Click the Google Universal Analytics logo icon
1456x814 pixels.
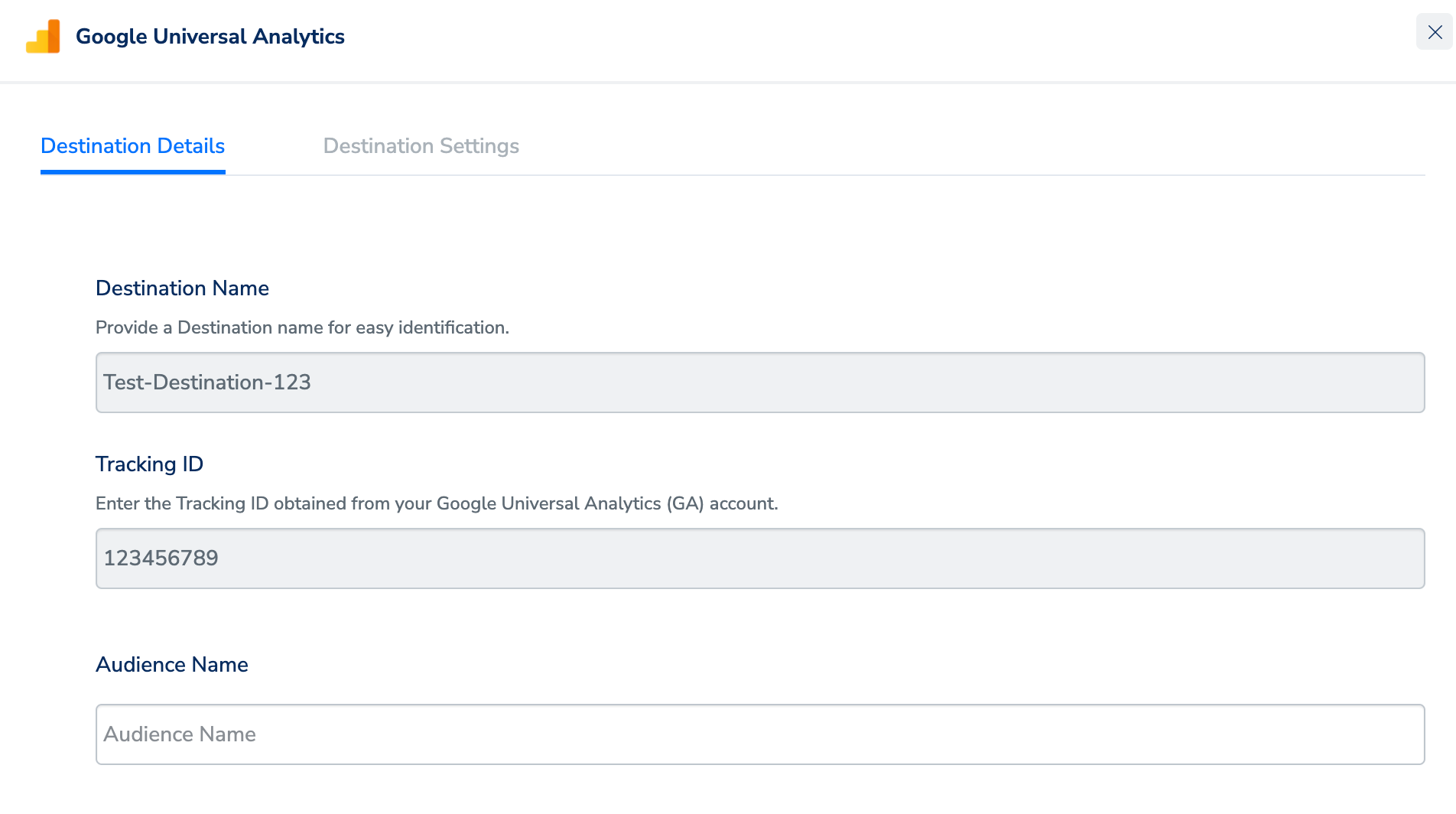[43, 37]
